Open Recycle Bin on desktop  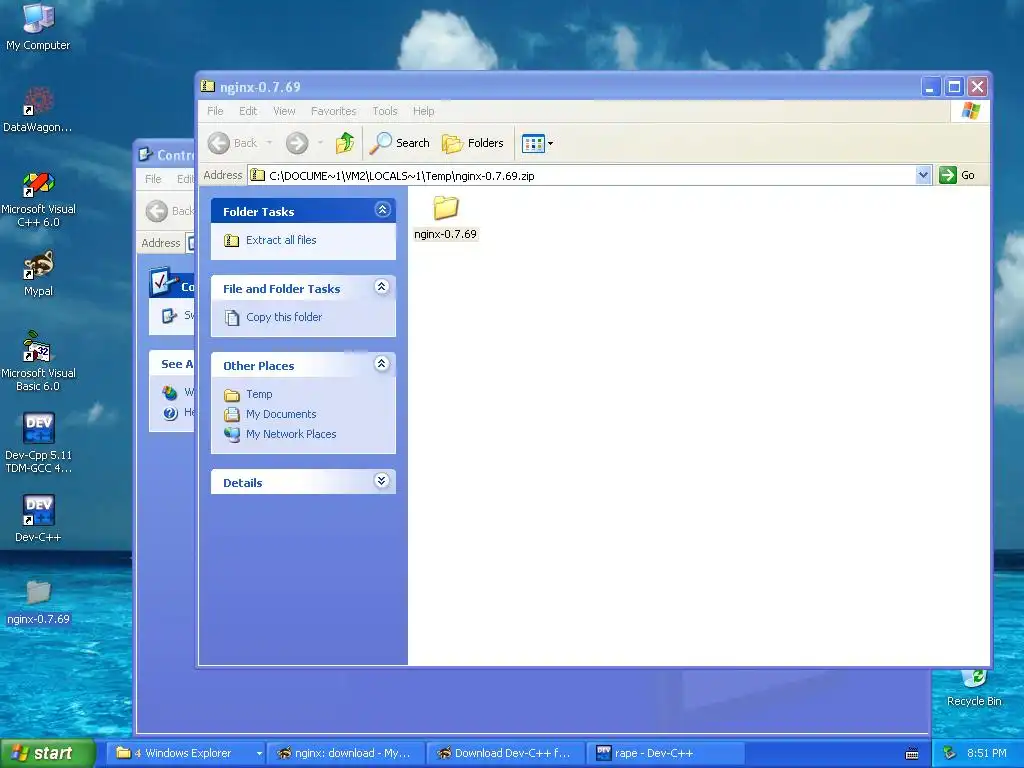(974, 688)
